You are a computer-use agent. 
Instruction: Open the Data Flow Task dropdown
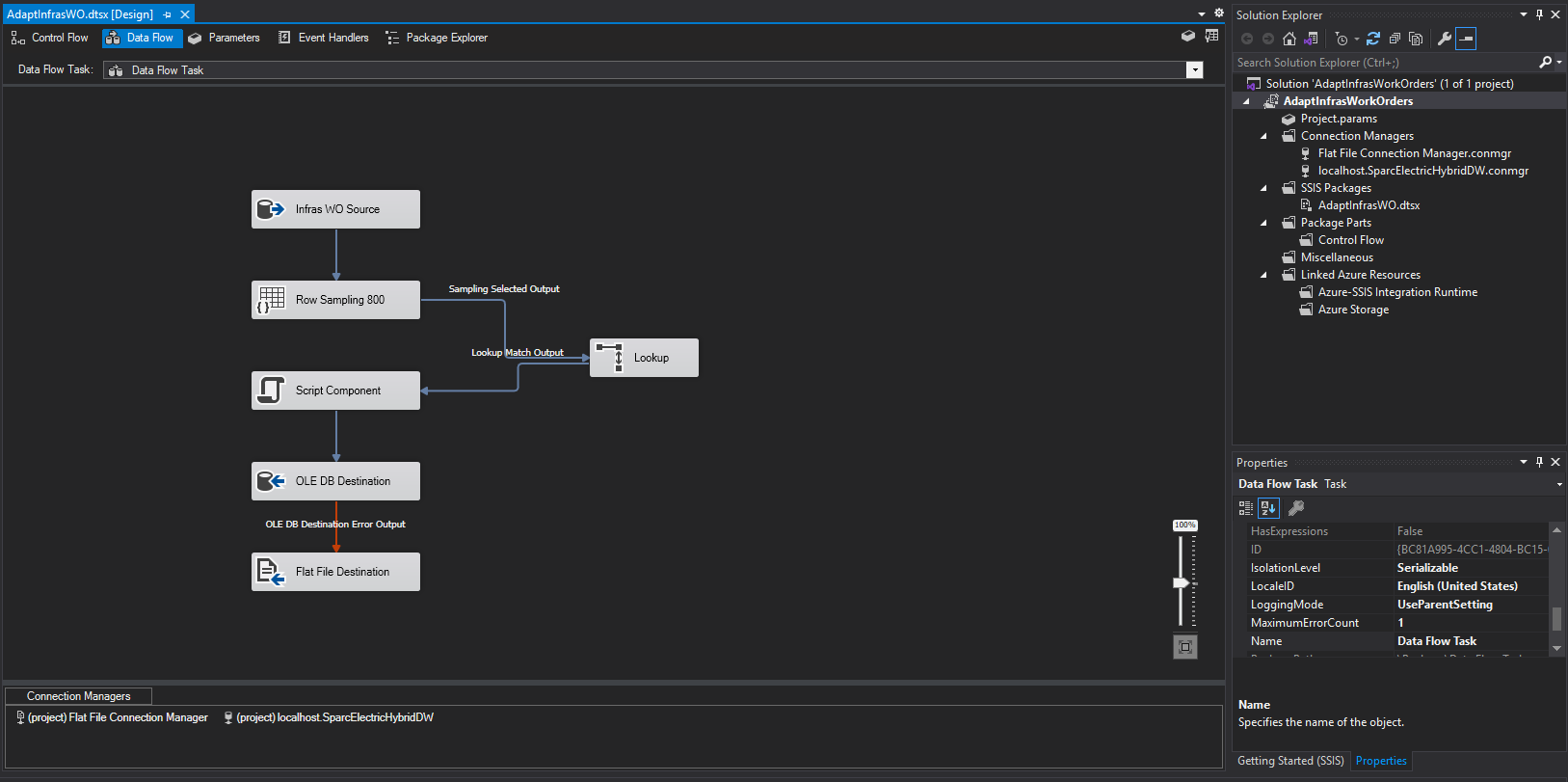pos(1194,69)
